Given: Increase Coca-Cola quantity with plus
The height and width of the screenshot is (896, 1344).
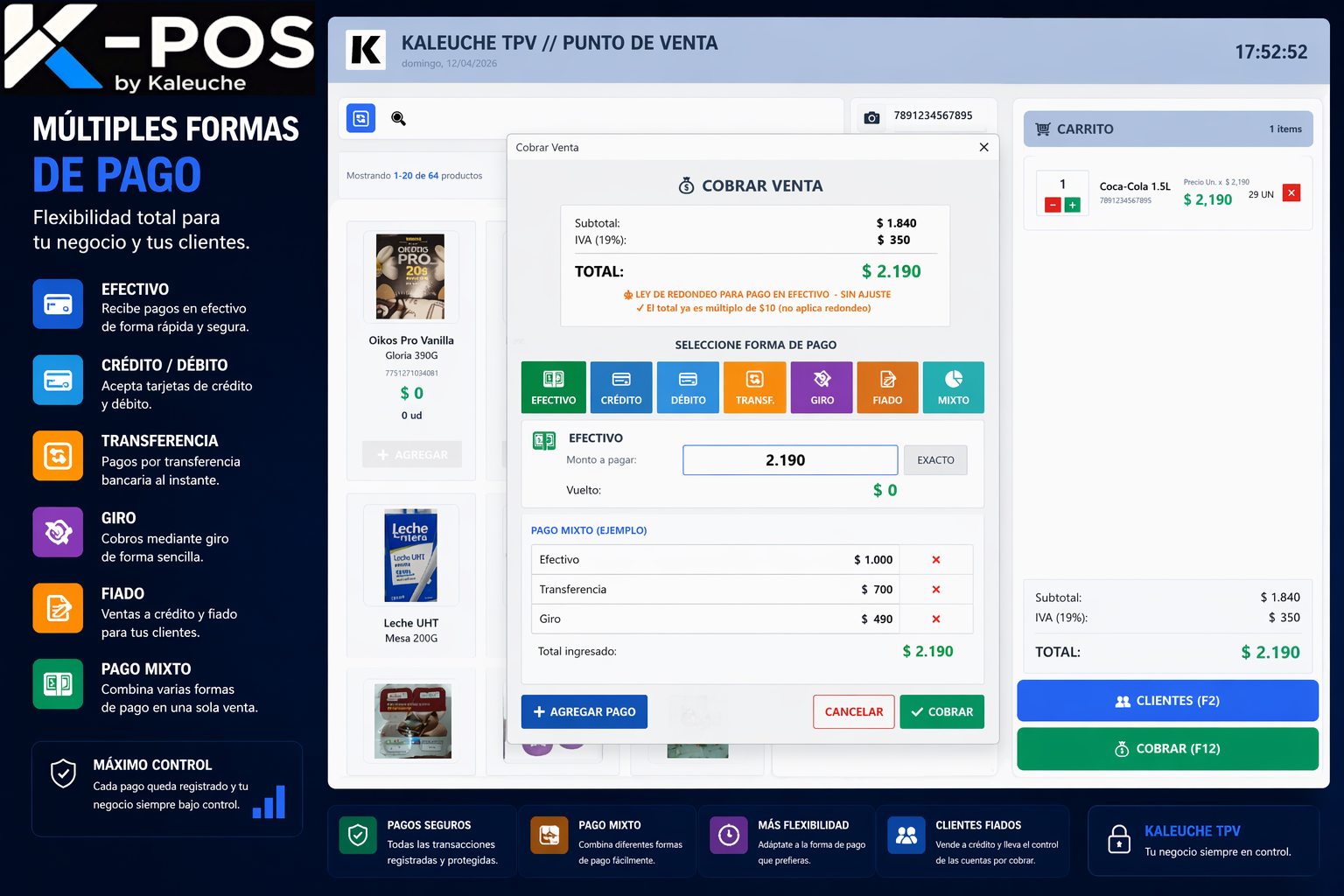Looking at the screenshot, I should [1072, 205].
